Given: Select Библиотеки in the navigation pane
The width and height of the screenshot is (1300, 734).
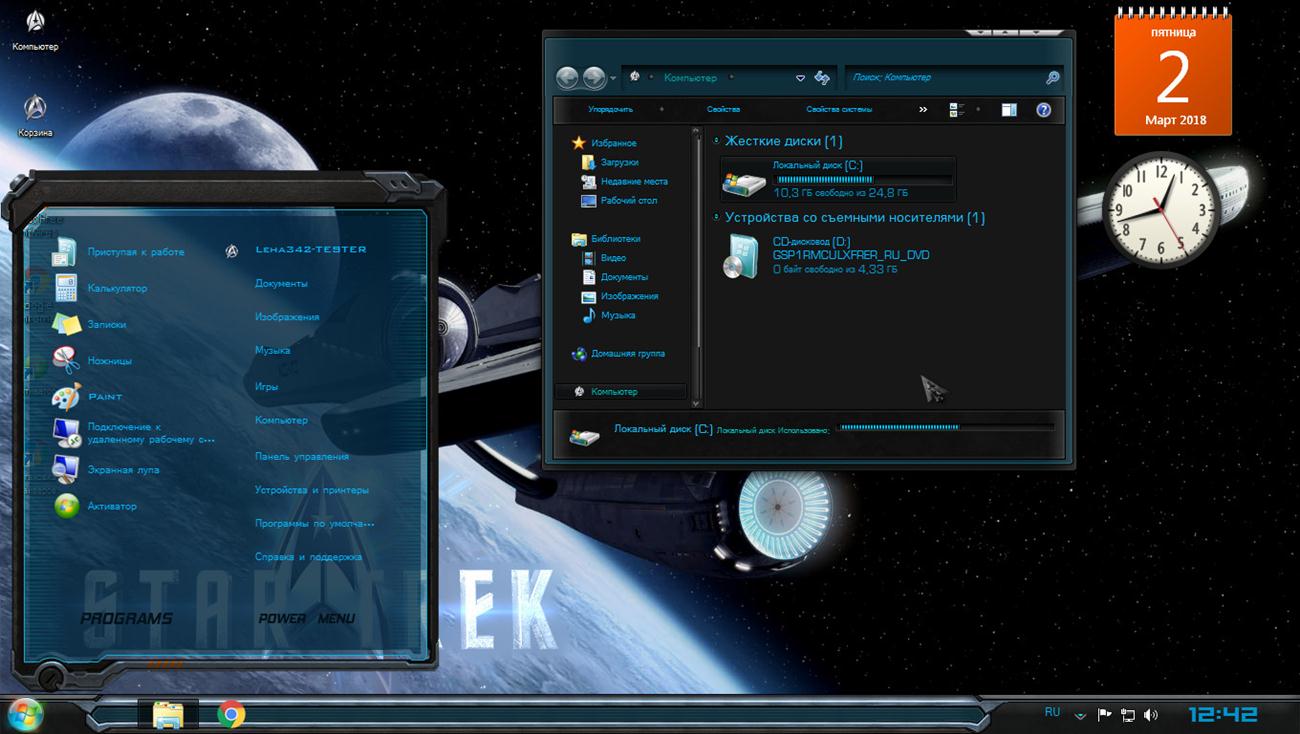Looking at the screenshot, I should pos(615,239).
